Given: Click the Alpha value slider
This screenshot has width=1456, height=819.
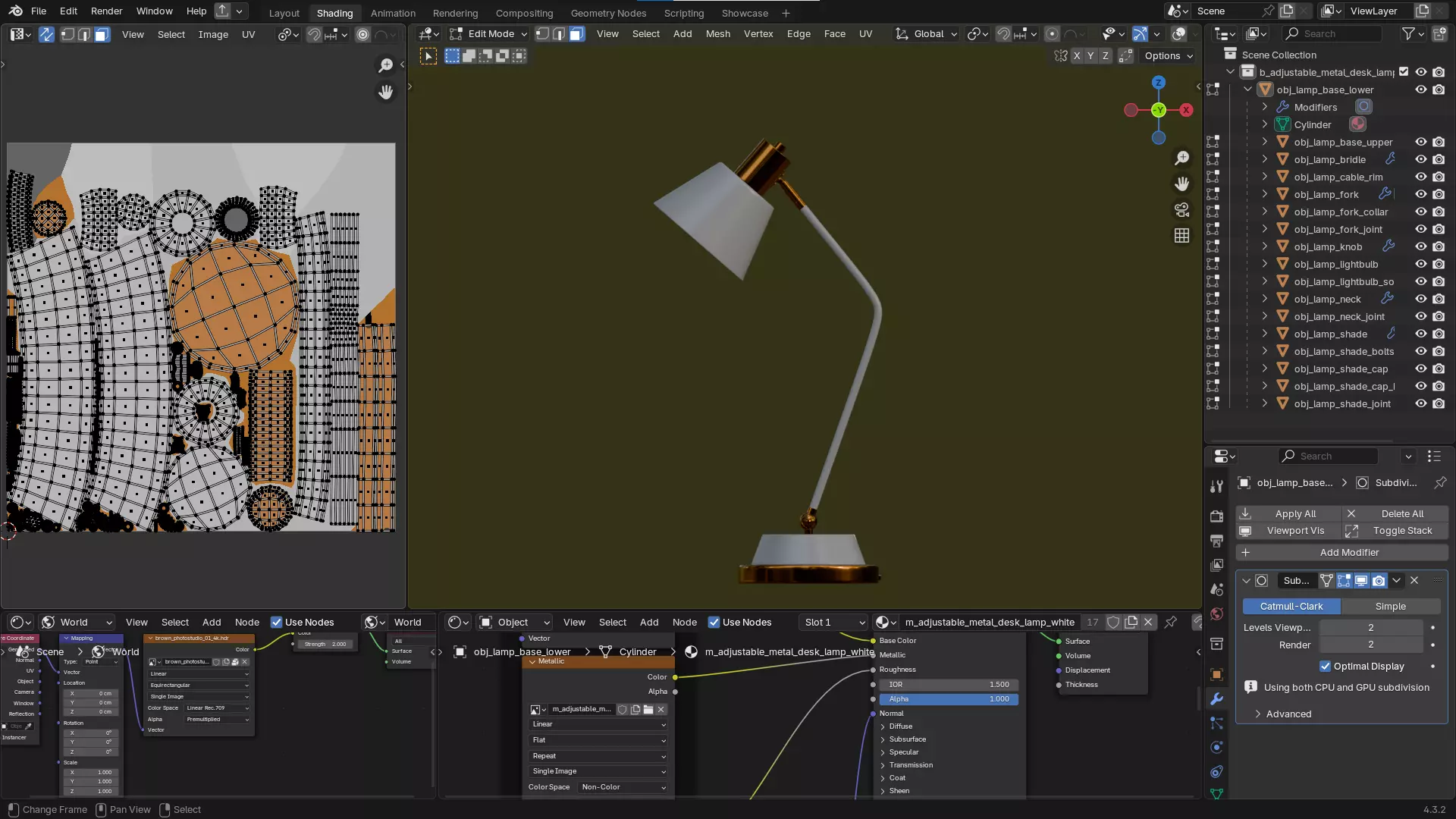Looking at the screenshot, I should 949,699.
